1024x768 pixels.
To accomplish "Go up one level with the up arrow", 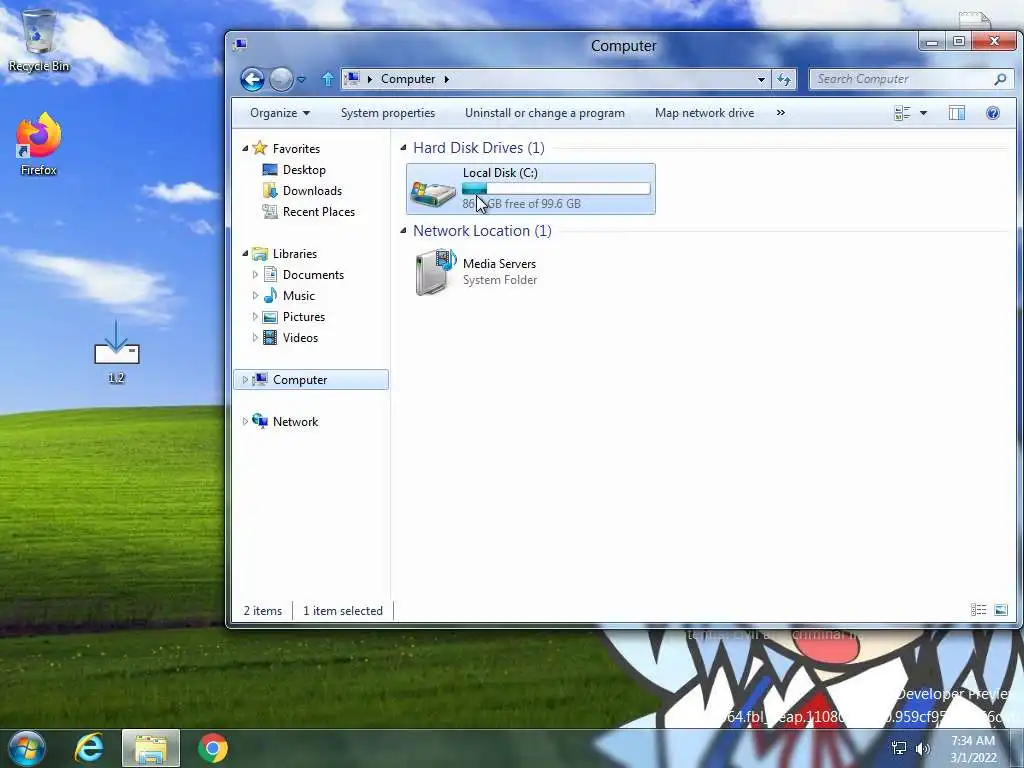I will tap(328, 79).
